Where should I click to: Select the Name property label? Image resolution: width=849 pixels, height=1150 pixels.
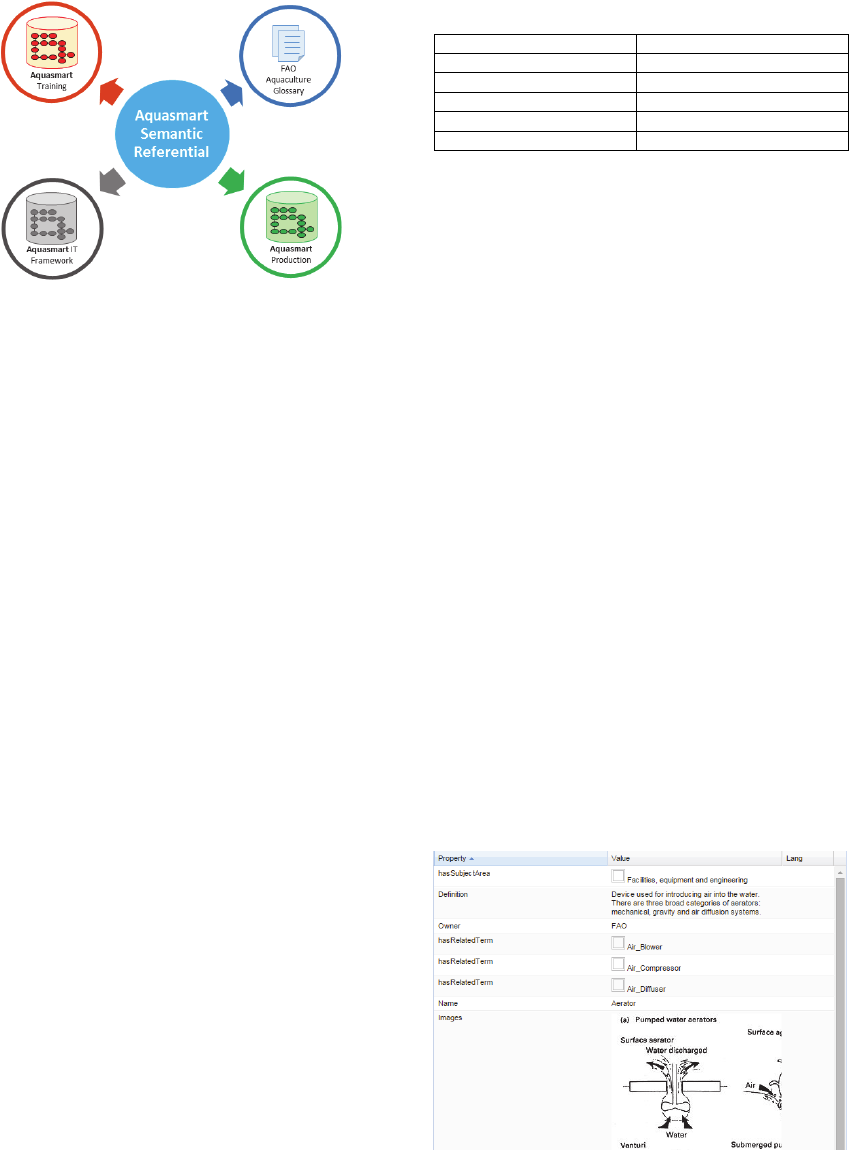click(447, 1003)
